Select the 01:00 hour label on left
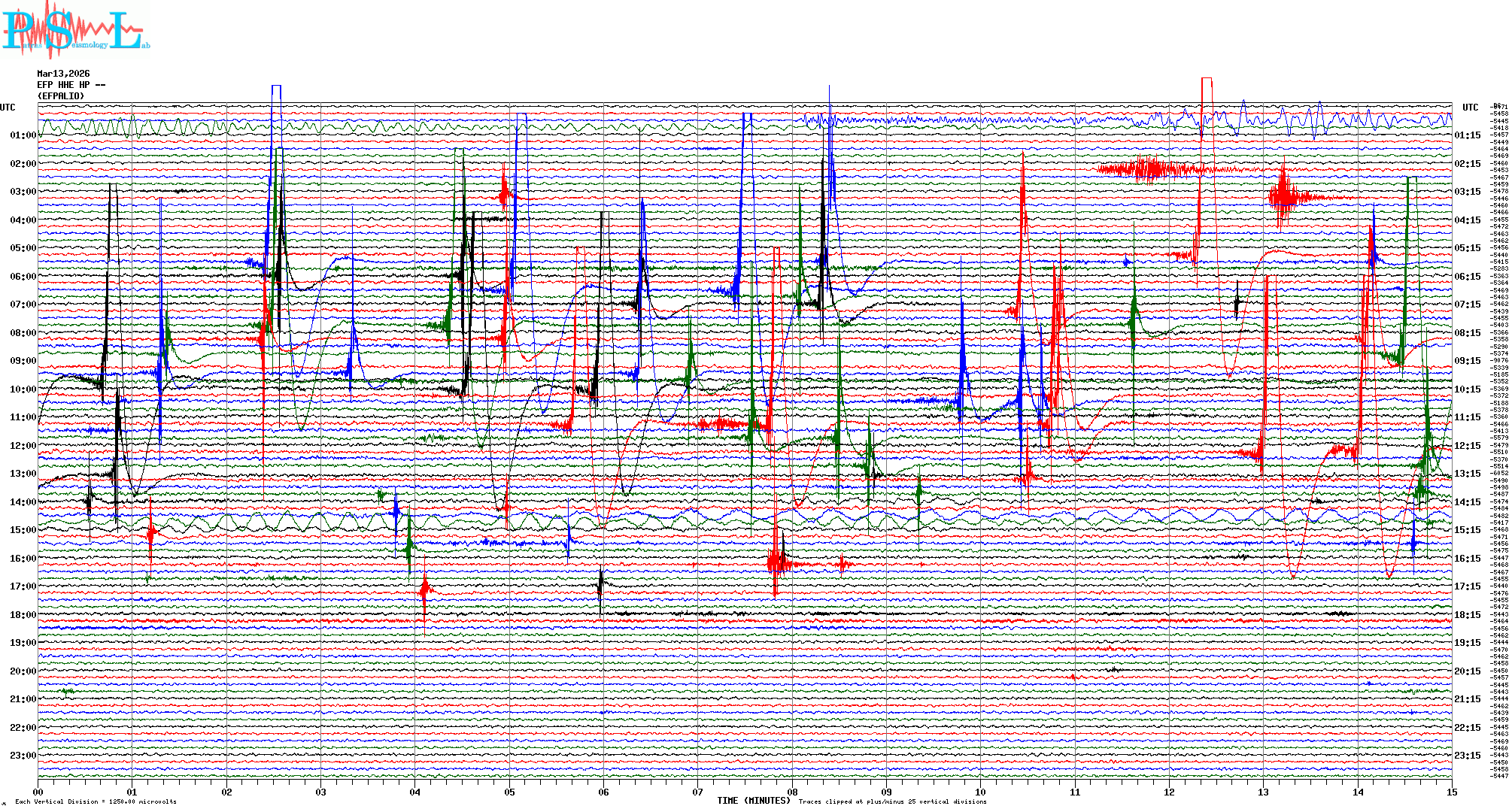The height and width of the screenshot is (812, 1512). coord(23,135)
